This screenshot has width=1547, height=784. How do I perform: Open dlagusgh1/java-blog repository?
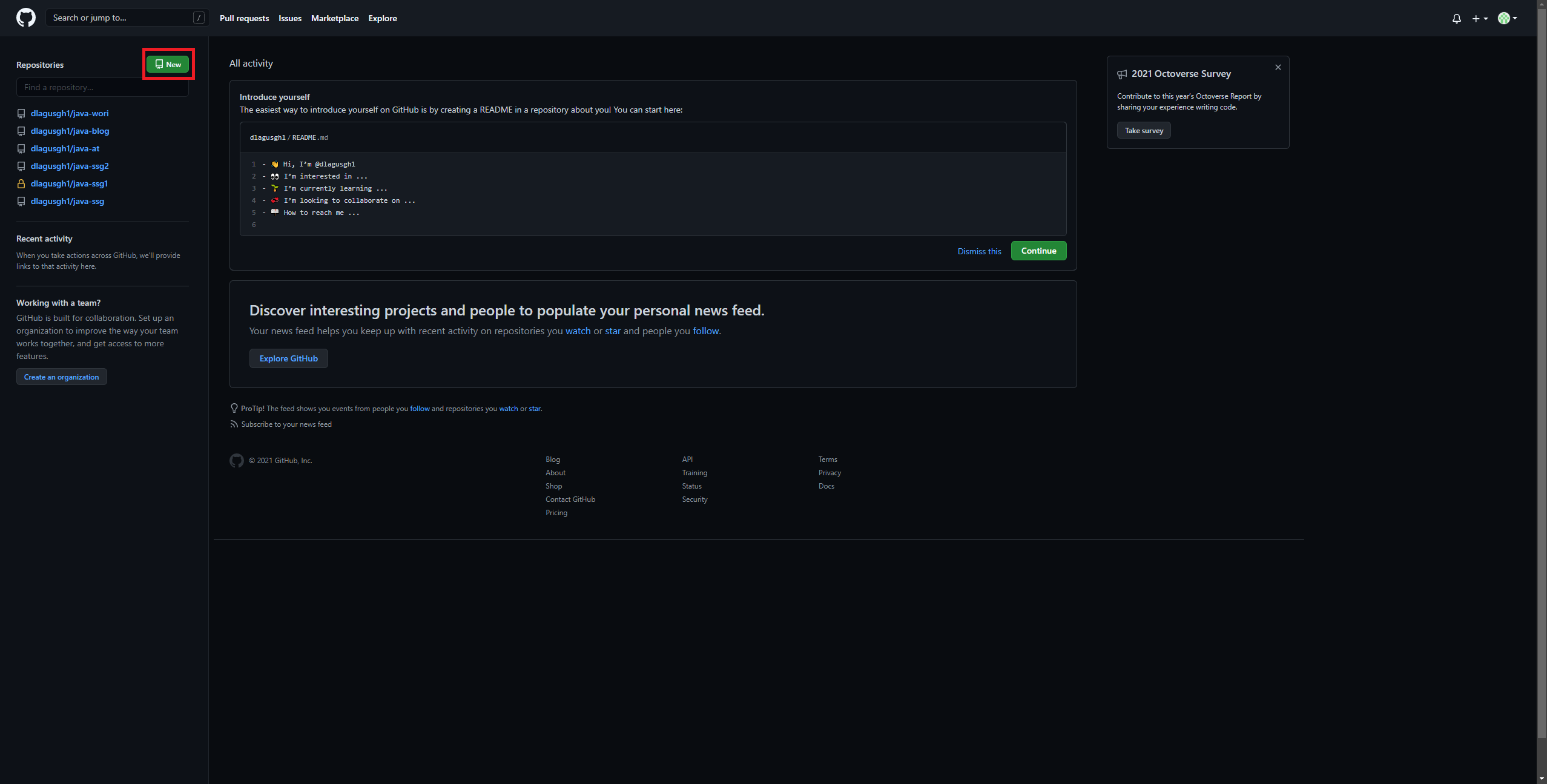click(x=70, y=131)
